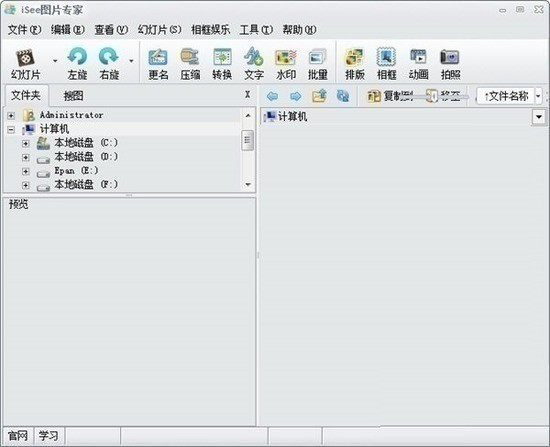The image size is (550, 447).
Task: Open the 计算机 path dropdown
Action: pos(539,116)
